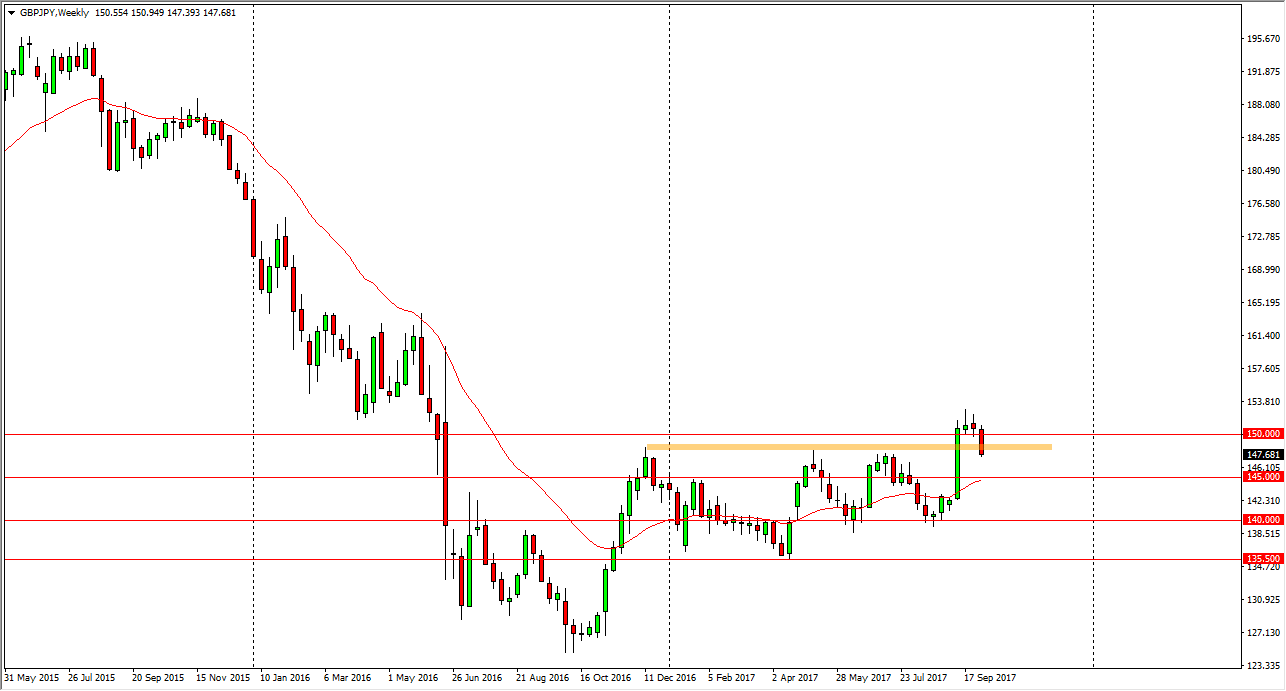
Task: Select the orange highlighted resistance rectangle
Action: [848, 447]
